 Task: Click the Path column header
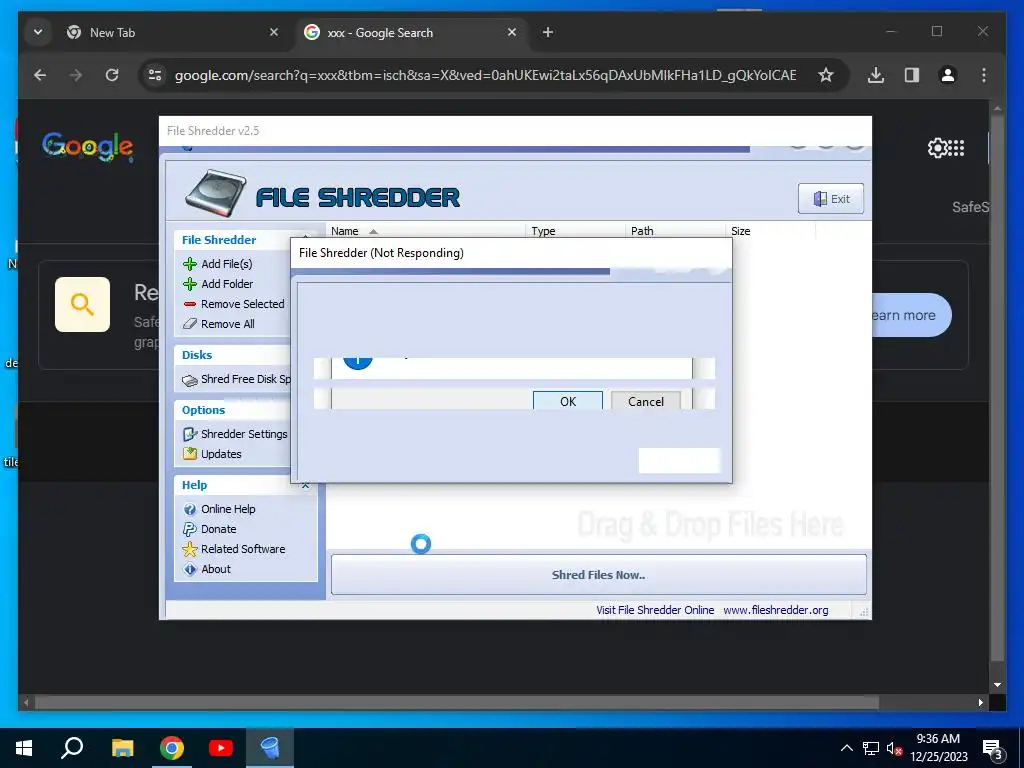point(642,231)
